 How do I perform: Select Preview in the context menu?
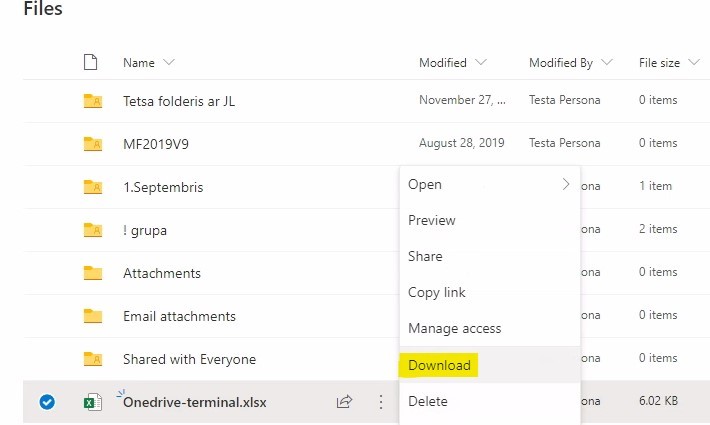[432, 220]
